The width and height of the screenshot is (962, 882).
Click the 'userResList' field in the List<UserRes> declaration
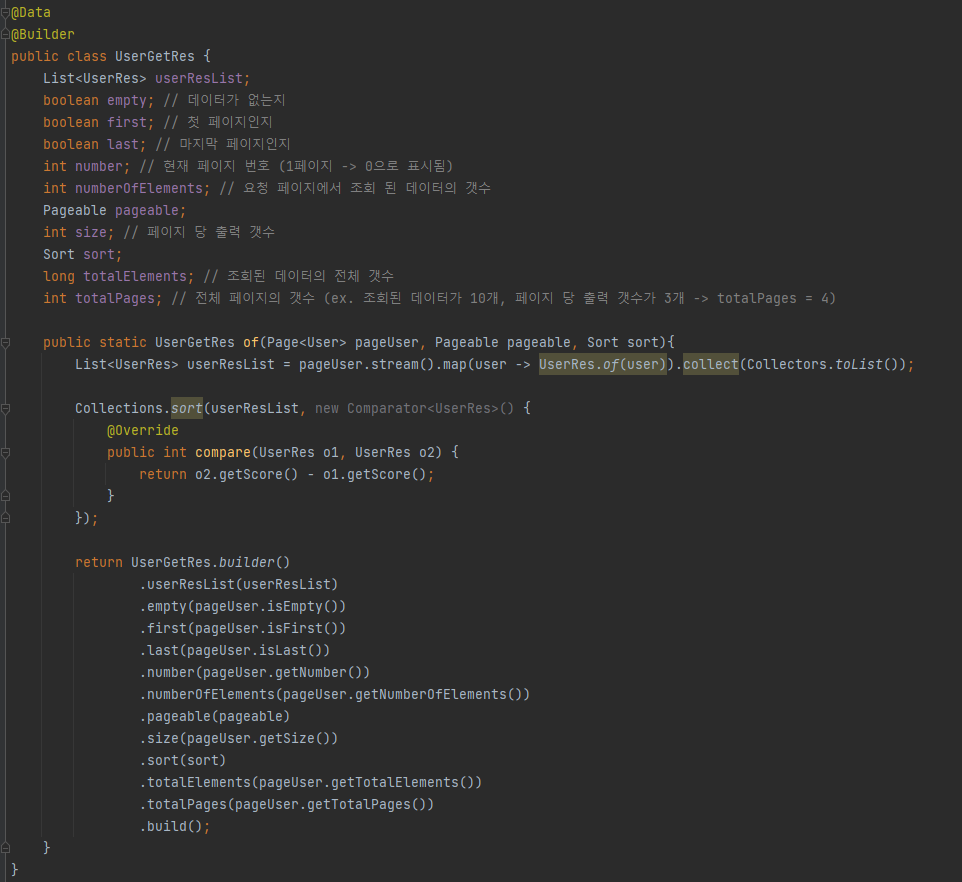(x=199, y=79)
